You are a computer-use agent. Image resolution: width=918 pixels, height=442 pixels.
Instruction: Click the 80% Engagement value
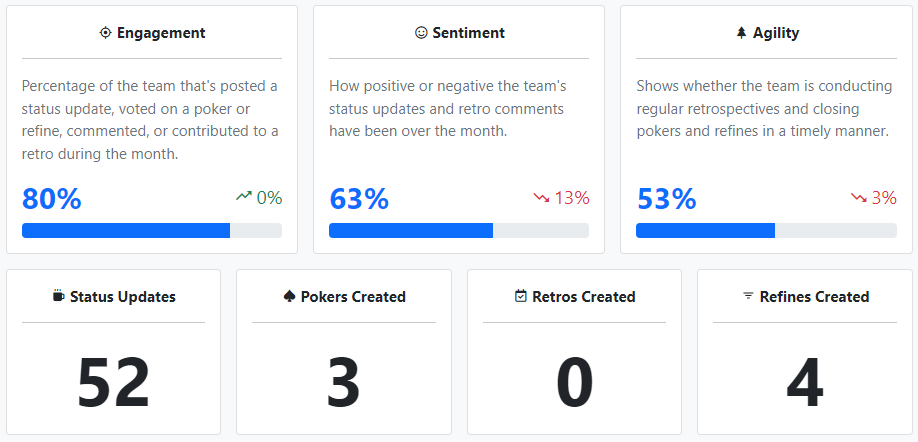click(51, 199)
